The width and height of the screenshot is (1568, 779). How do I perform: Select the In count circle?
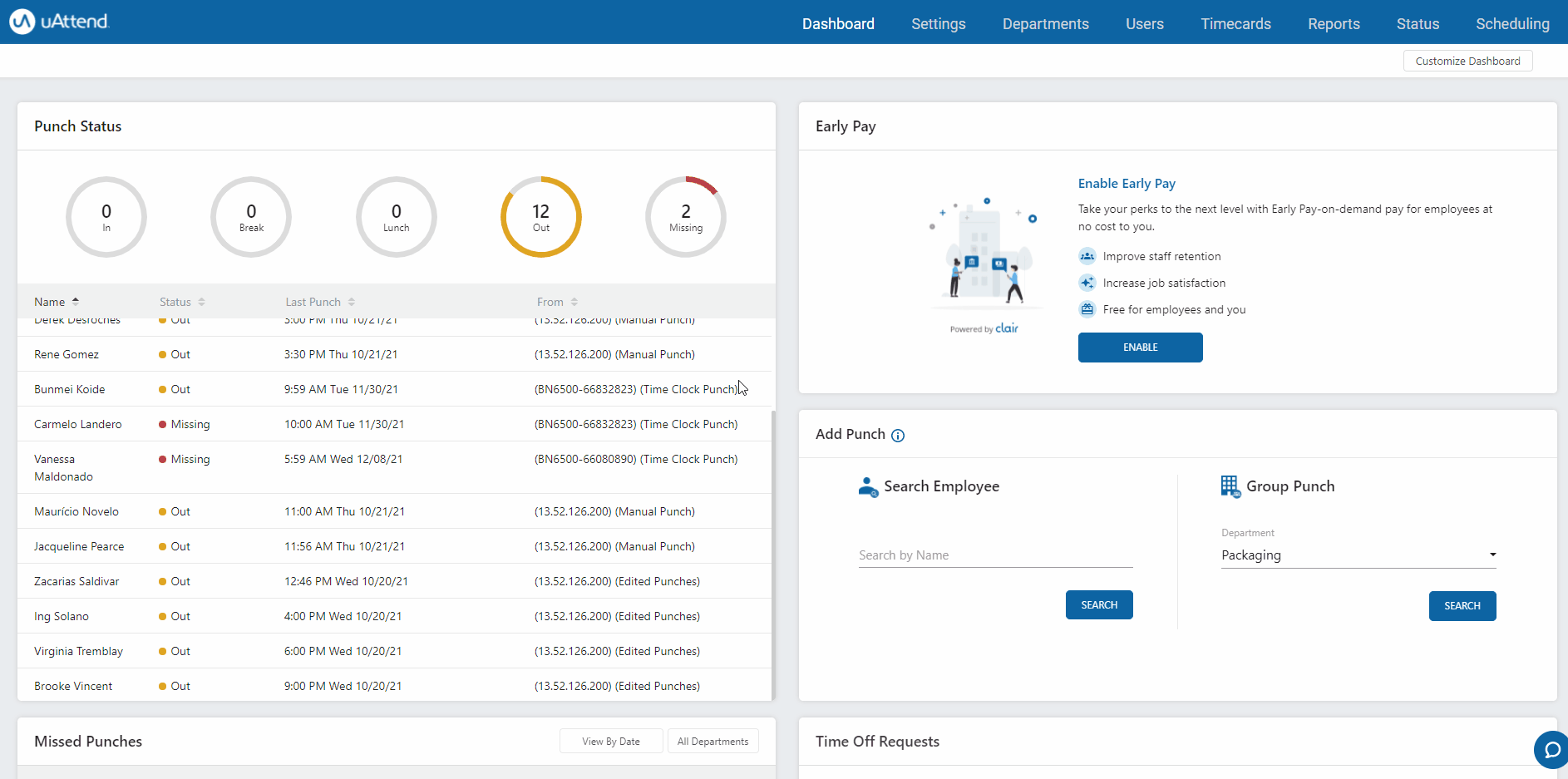click(106, 217)
